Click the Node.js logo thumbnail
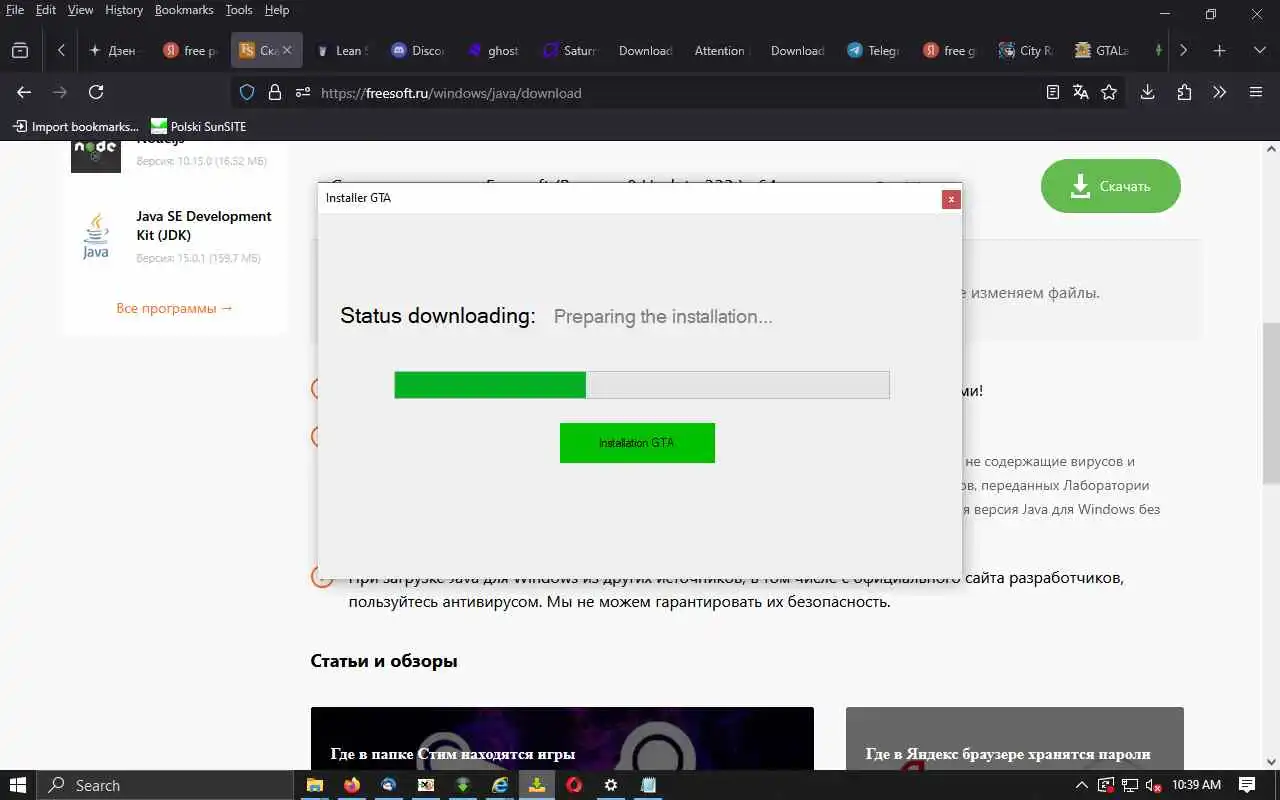The image size is (1280, 800). [96, 157]
